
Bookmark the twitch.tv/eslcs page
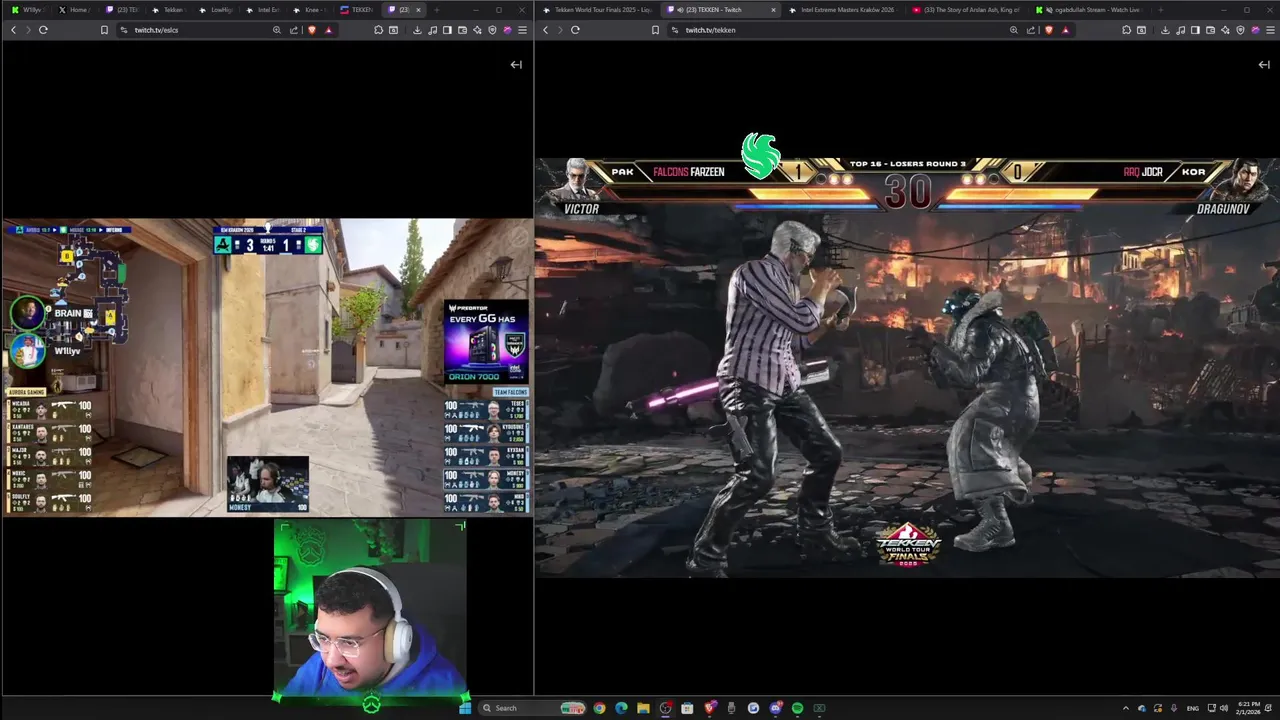[x=104, y=30]
